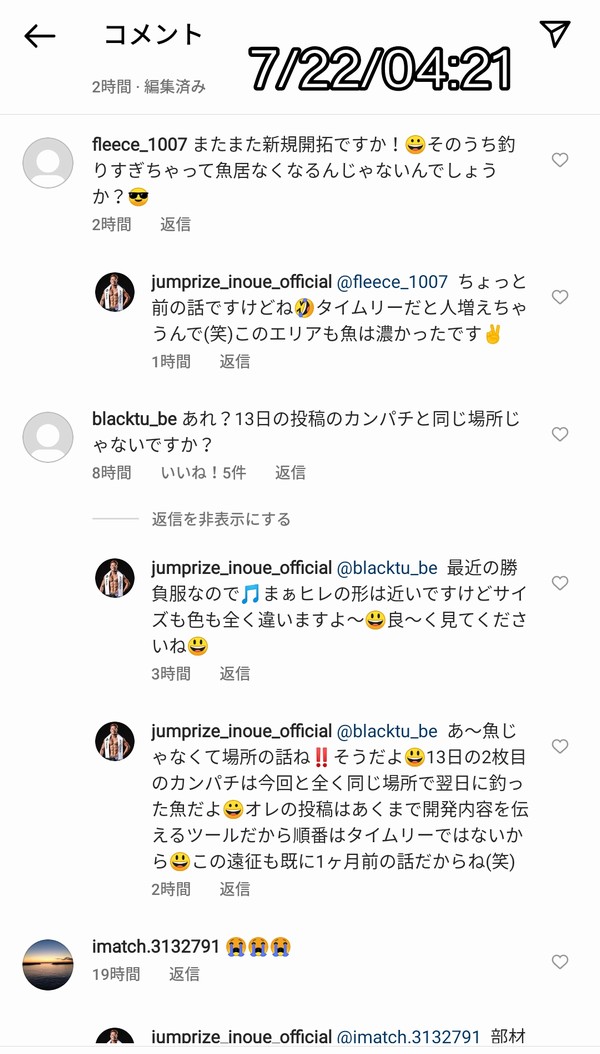Tap the back arrow icon
The image size is (600, 1054).
point(39,37)
